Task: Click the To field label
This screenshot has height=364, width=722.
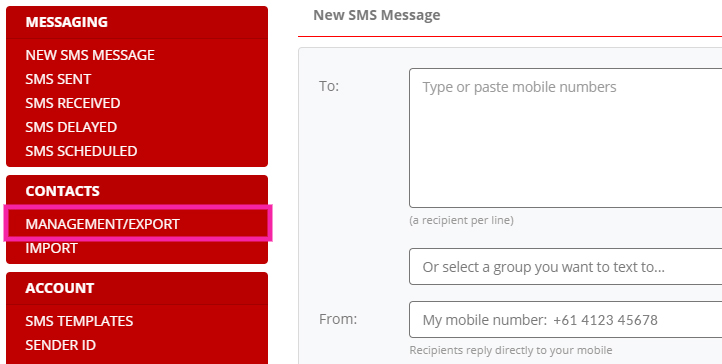Action: pyautogui.click(x=329, y=86)
